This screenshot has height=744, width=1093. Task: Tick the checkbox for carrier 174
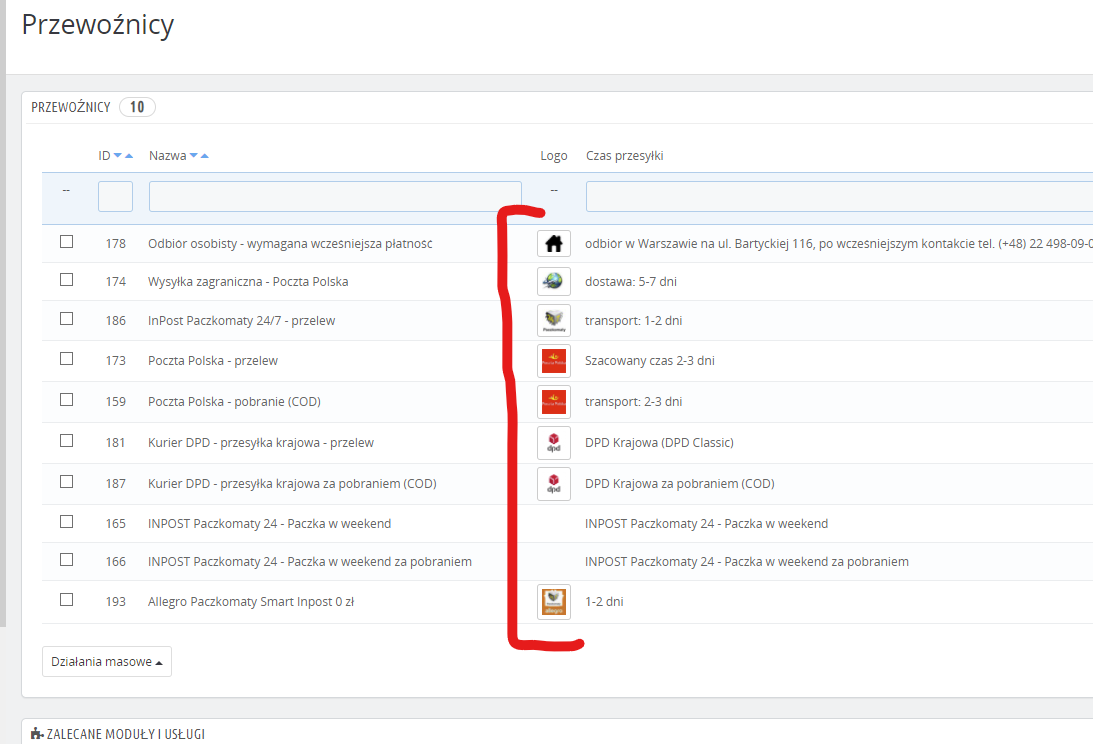[x=66, y=280]
